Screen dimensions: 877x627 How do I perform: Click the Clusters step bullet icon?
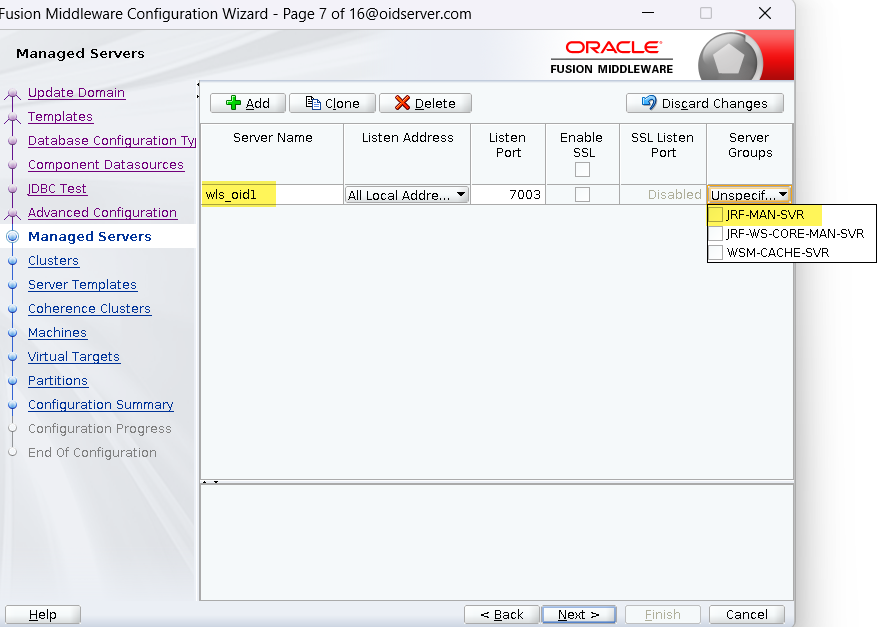pyautogui.click(x=13, y=261)
